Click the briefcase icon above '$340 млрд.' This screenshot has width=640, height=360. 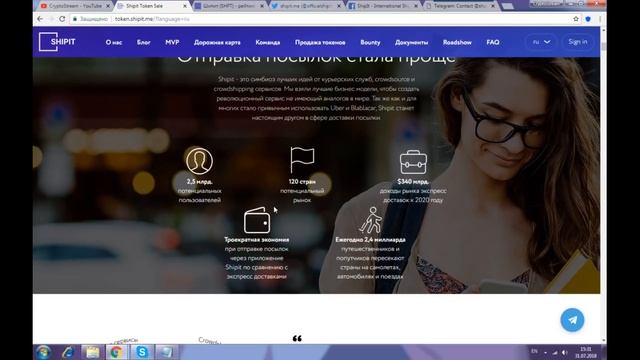(413, 162)
